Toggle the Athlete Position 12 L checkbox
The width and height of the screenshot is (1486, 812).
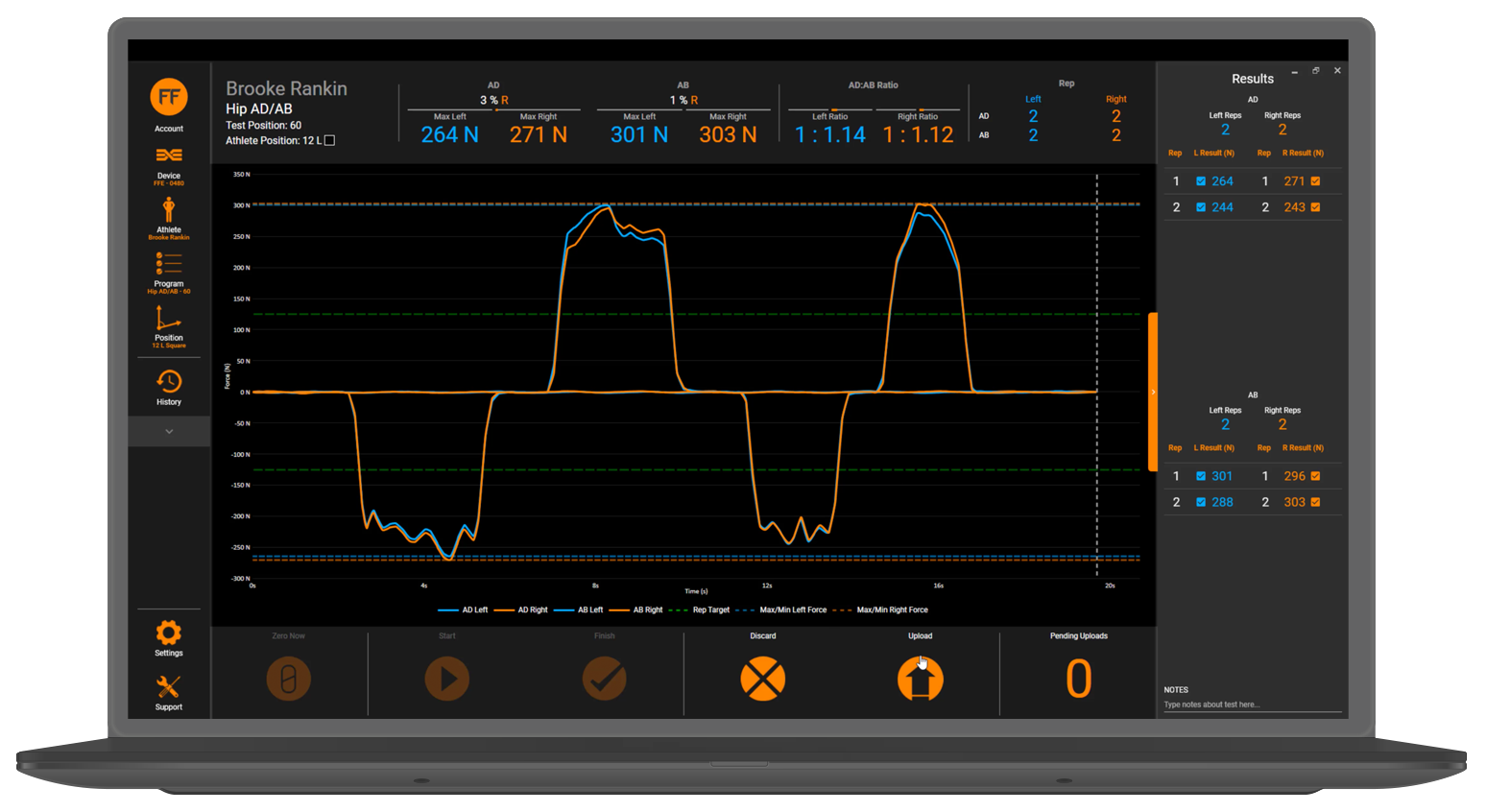click(329, 141)
